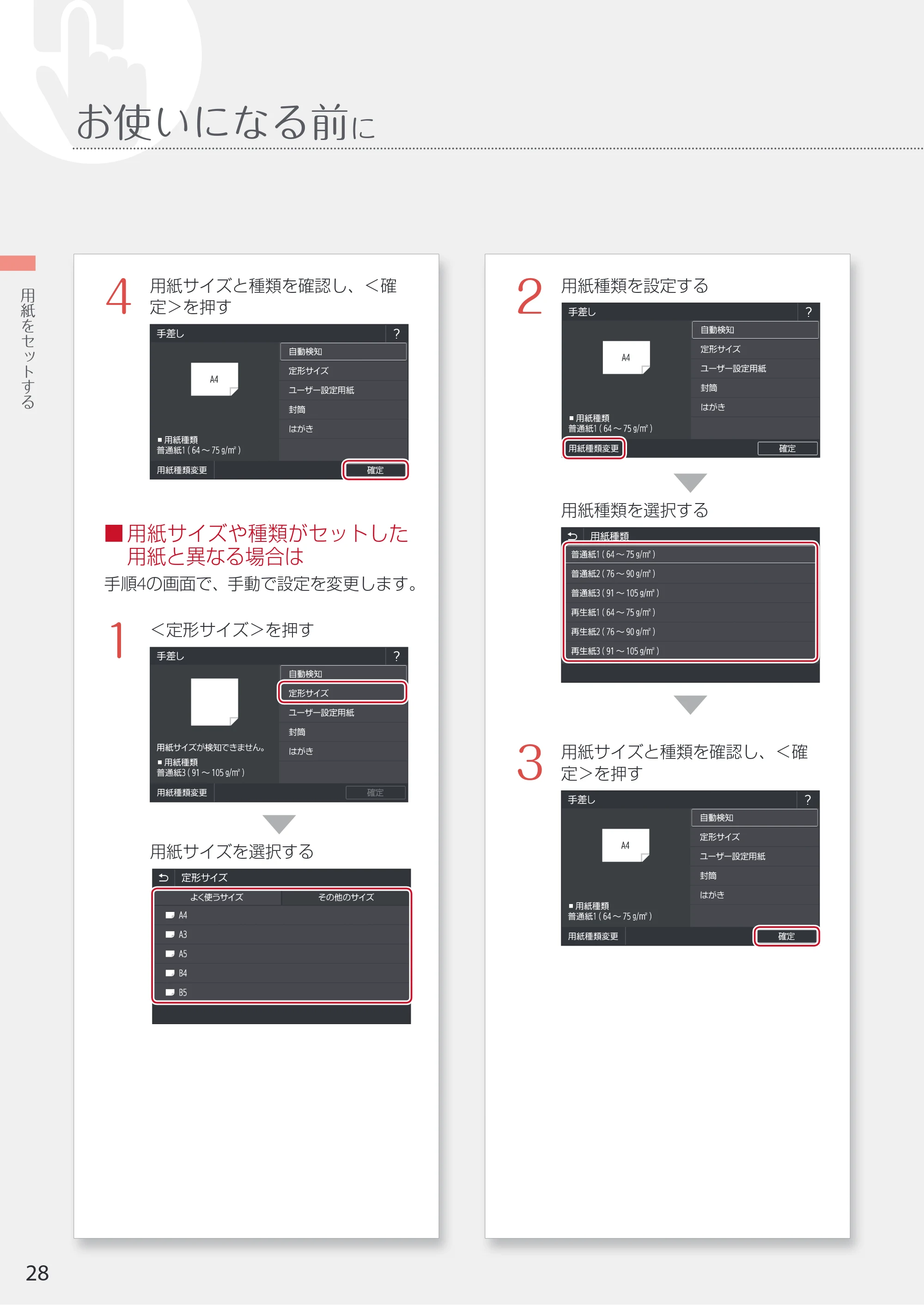Choose 再生紙2 (76～90 g/m²) from list

[690, 632]
